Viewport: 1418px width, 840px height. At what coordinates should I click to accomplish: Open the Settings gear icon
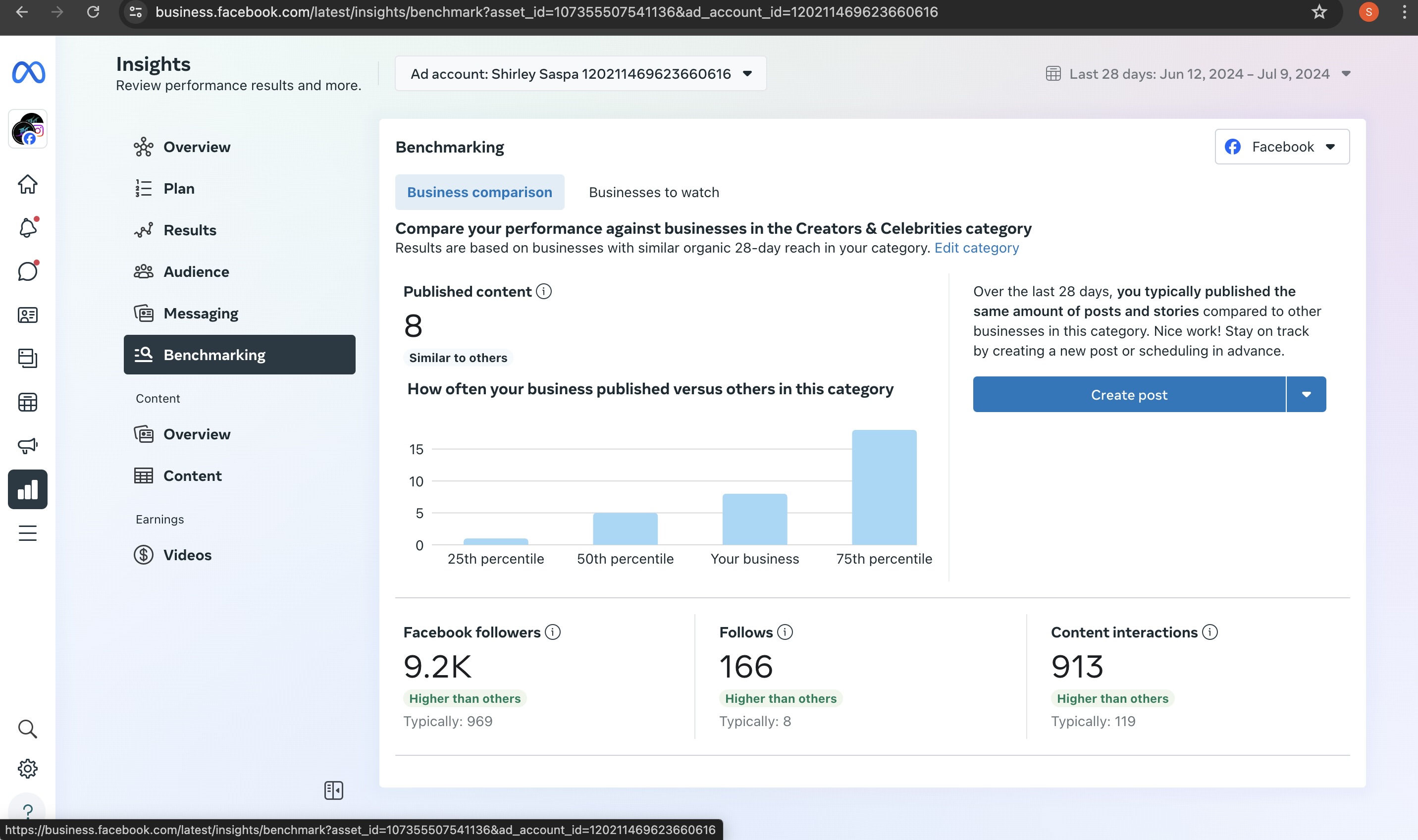(27, 769)
